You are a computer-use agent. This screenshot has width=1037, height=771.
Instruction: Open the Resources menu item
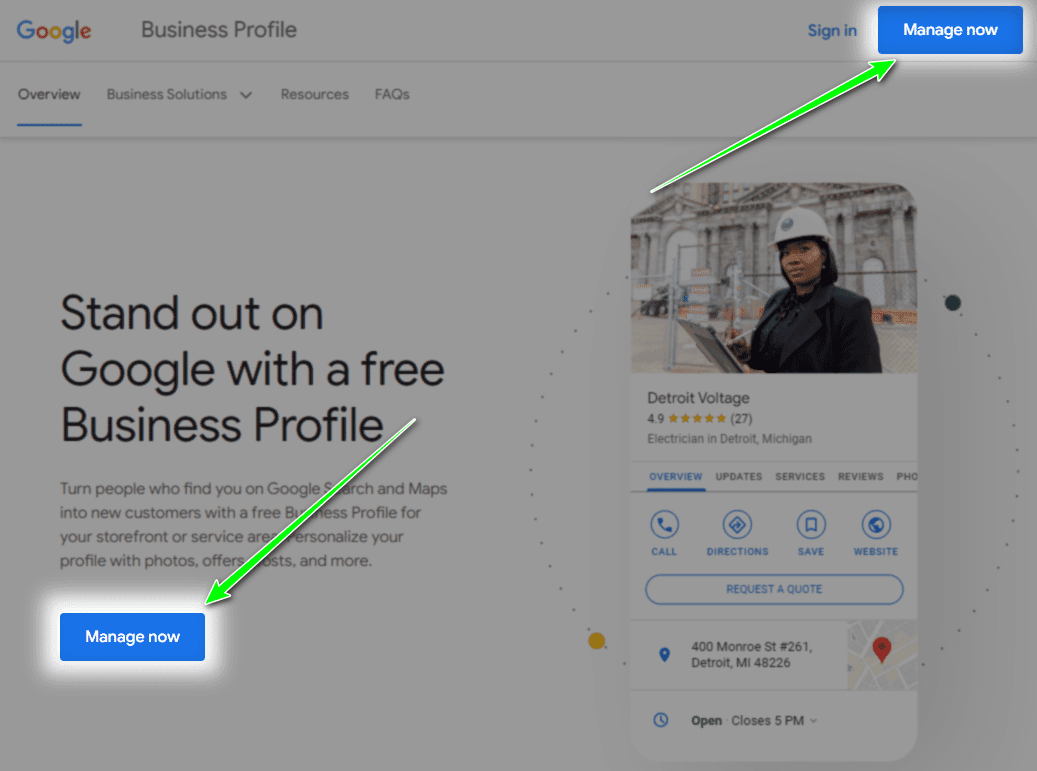(x=314, y=95)
